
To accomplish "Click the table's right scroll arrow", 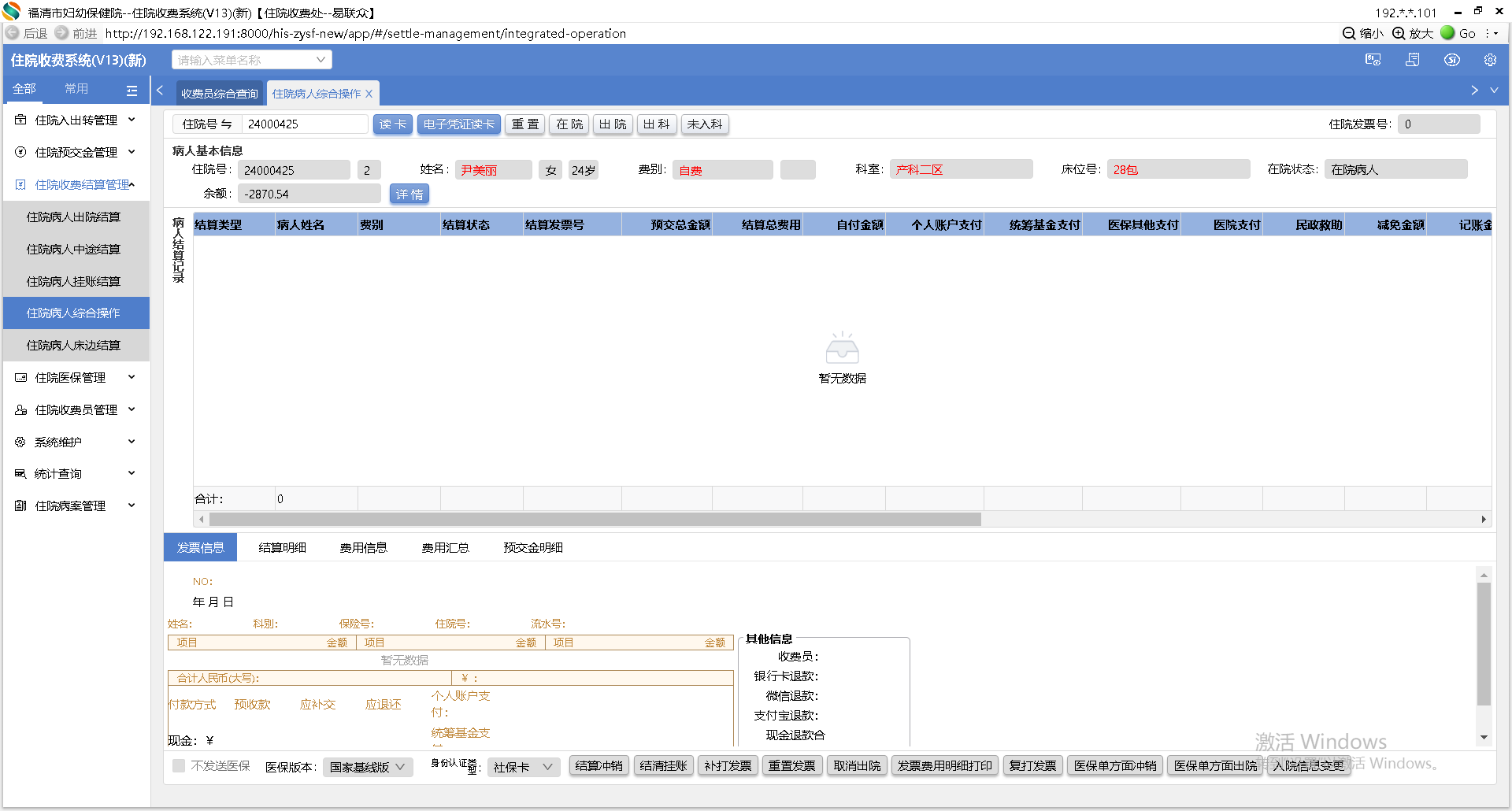I will tap(1484, 519).
